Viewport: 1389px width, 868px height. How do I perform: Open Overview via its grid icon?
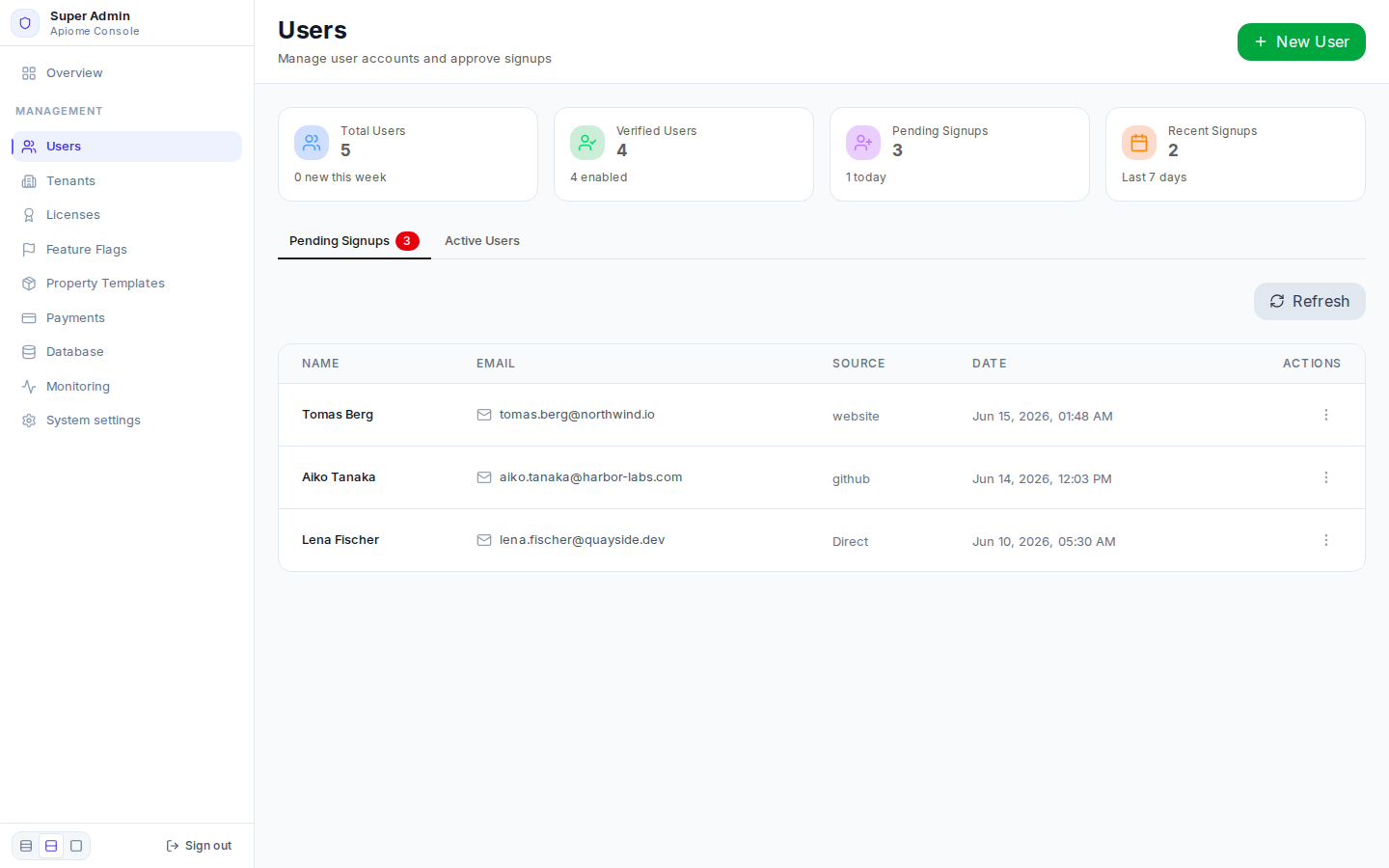click(29, 73)
